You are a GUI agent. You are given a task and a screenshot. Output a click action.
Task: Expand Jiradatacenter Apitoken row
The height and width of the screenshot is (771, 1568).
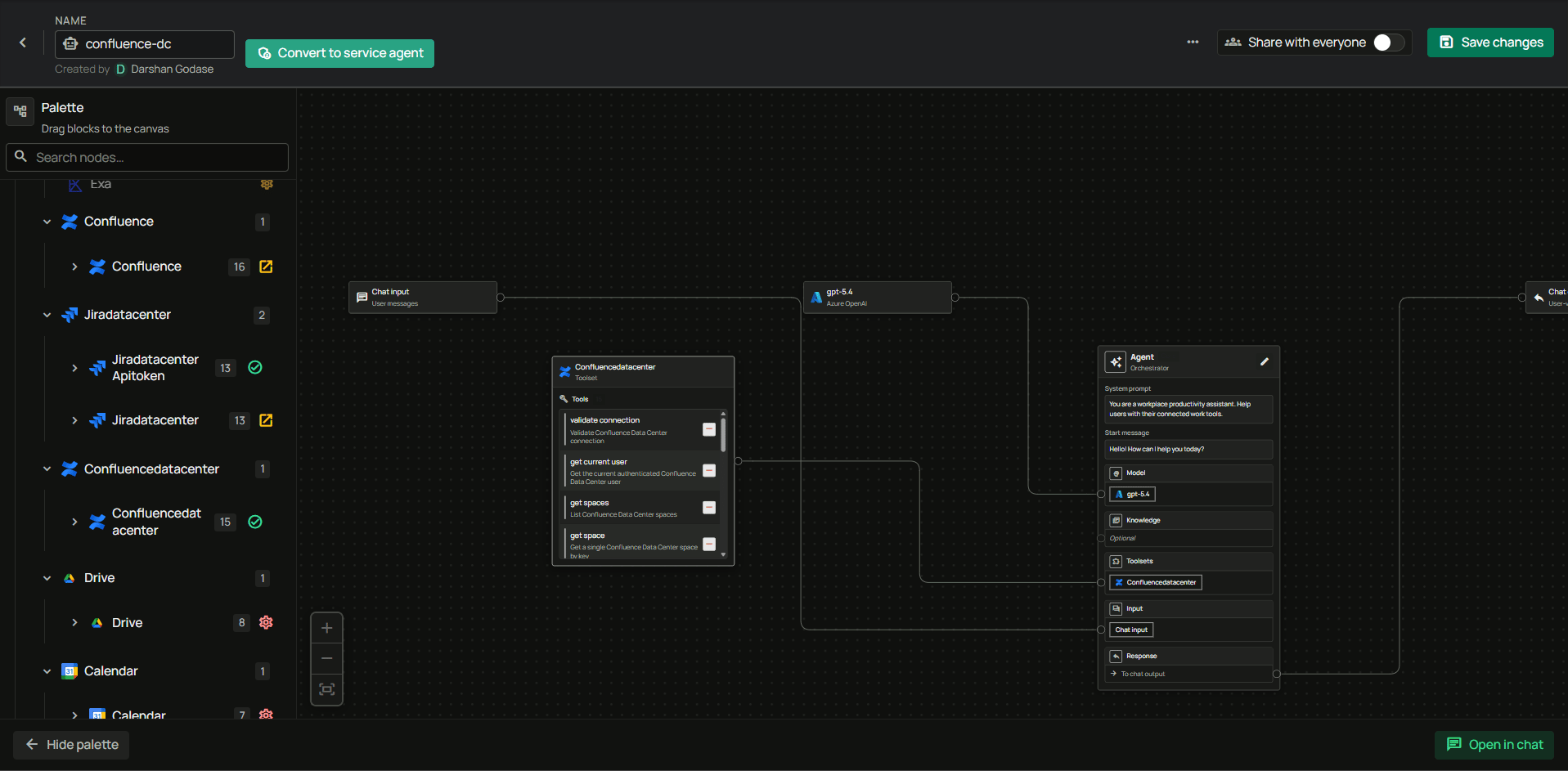[x=74, y=368]
